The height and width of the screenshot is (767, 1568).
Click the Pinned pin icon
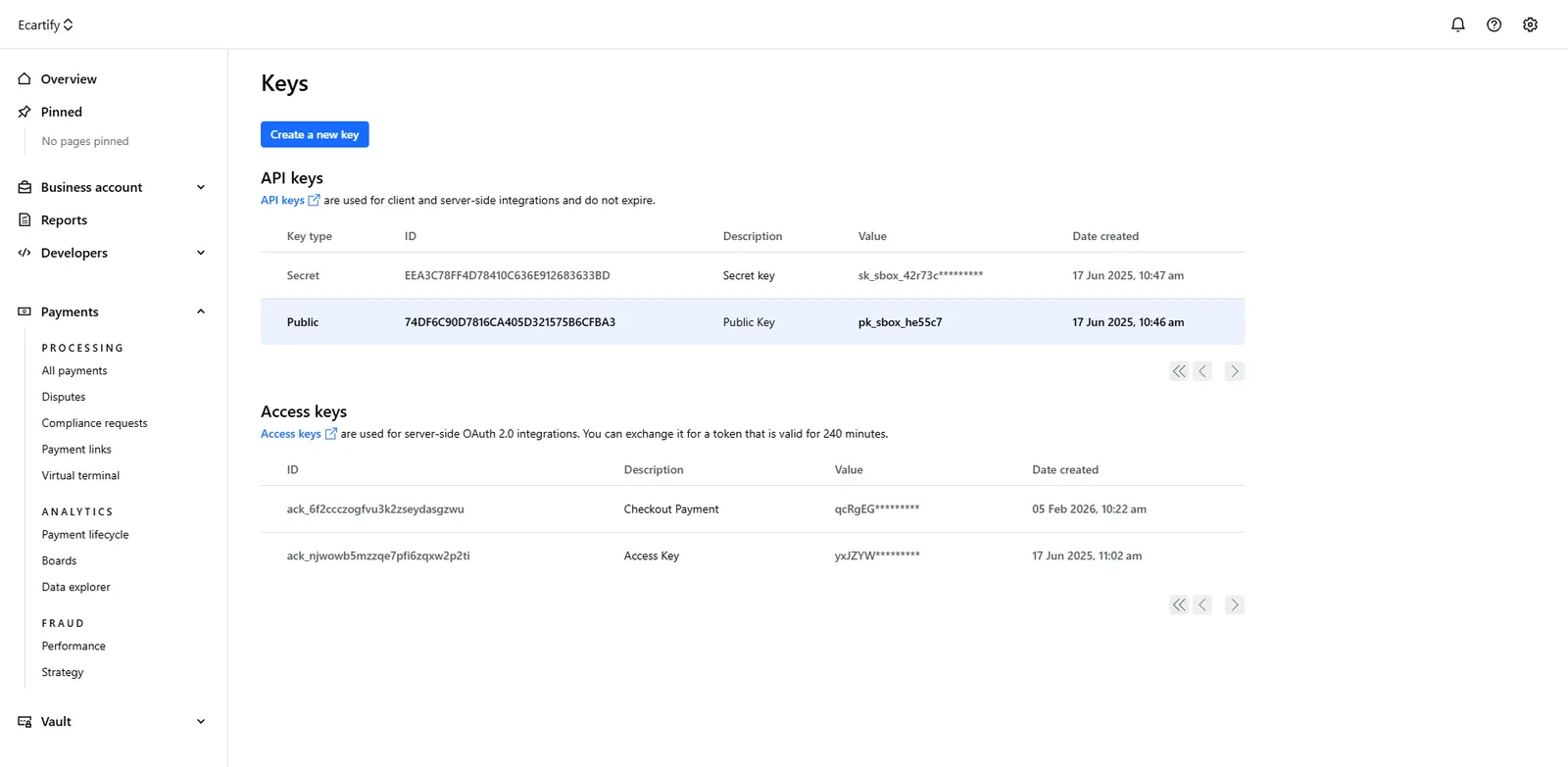point(24,112)
